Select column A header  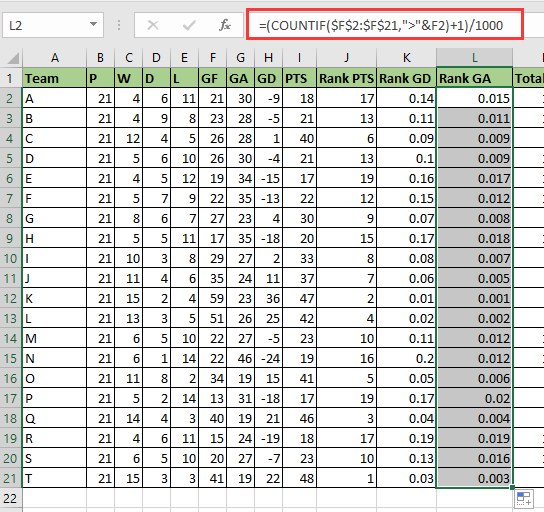point(54,58)
